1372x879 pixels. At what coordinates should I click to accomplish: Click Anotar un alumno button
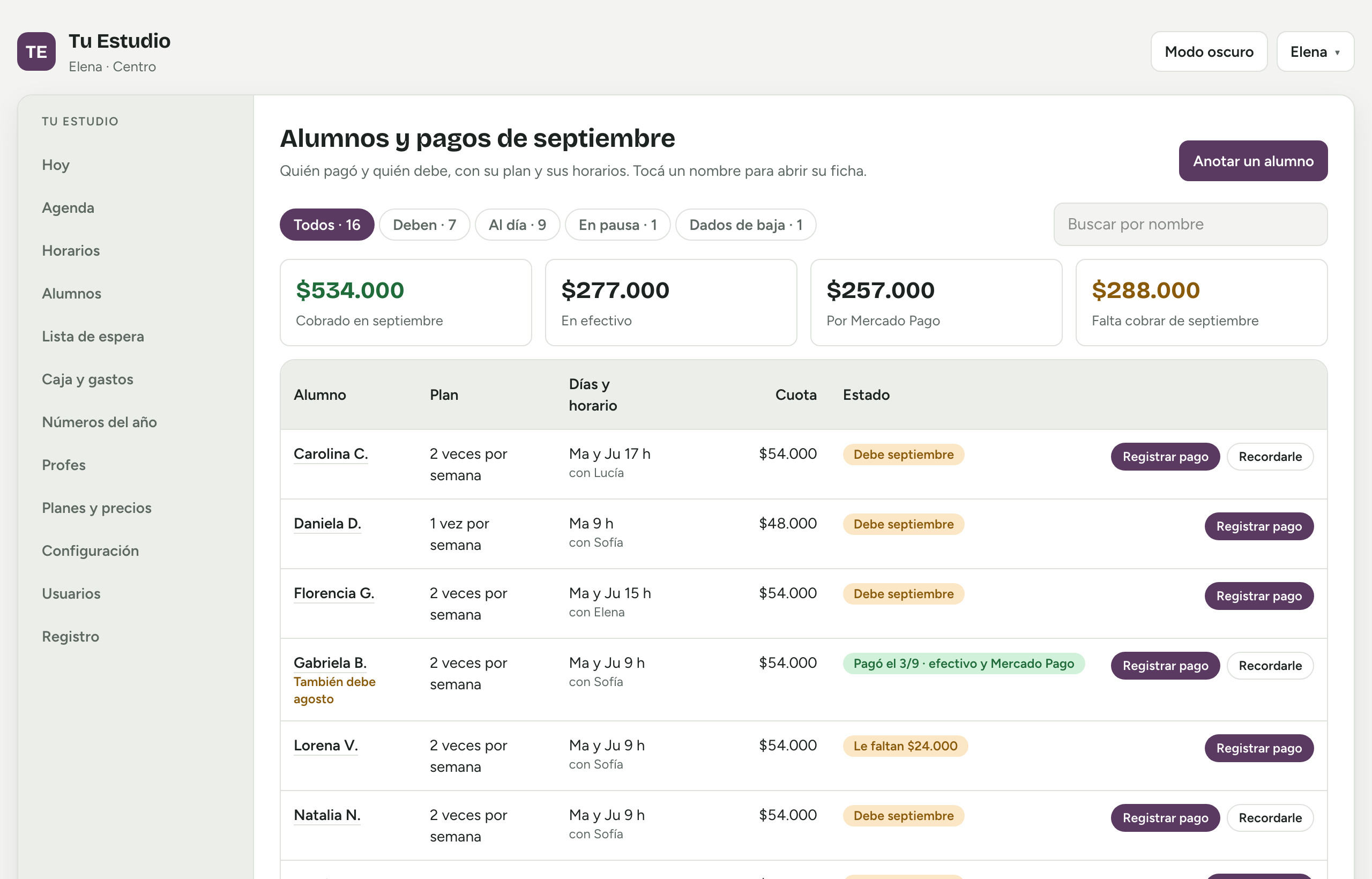click(1254, 161)
